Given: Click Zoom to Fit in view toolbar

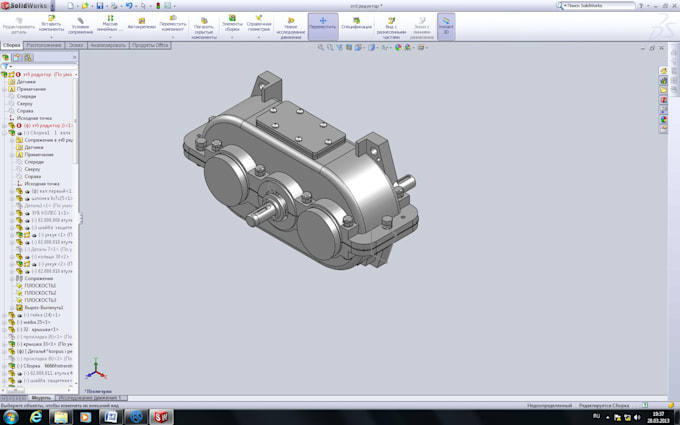Looking at the screenshot, I should 320,47.
